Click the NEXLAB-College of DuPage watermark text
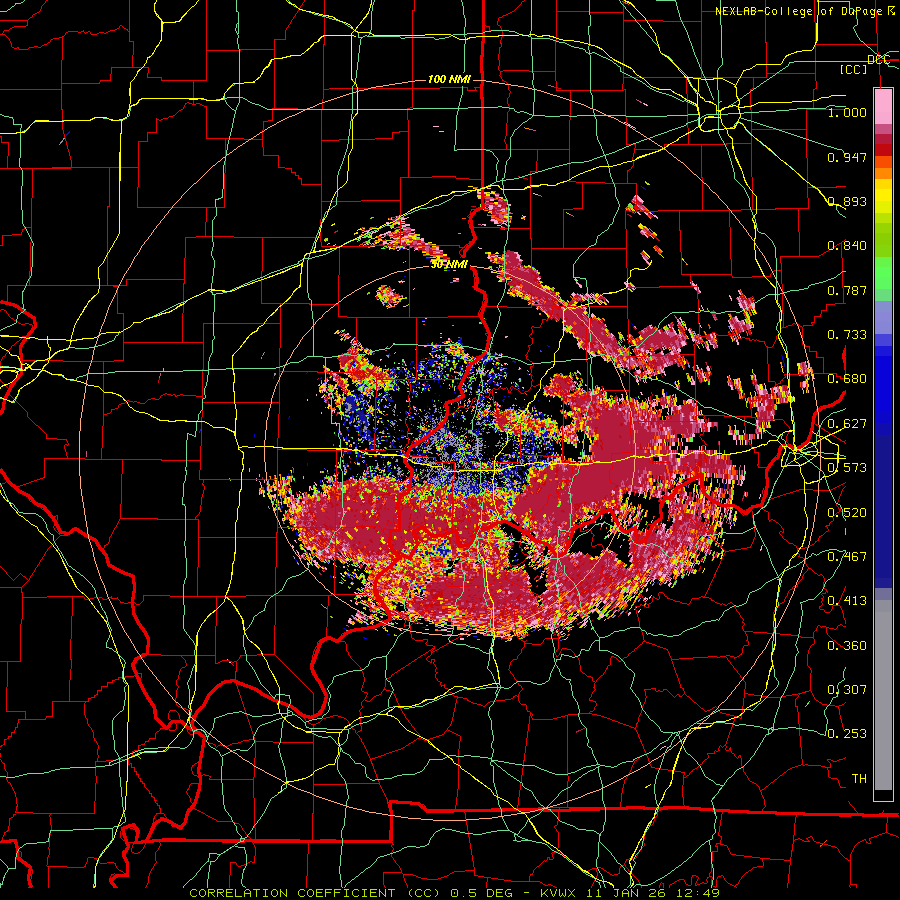Image resolution: width=900 pixels, height=900 pixels. tap(807, 11)
